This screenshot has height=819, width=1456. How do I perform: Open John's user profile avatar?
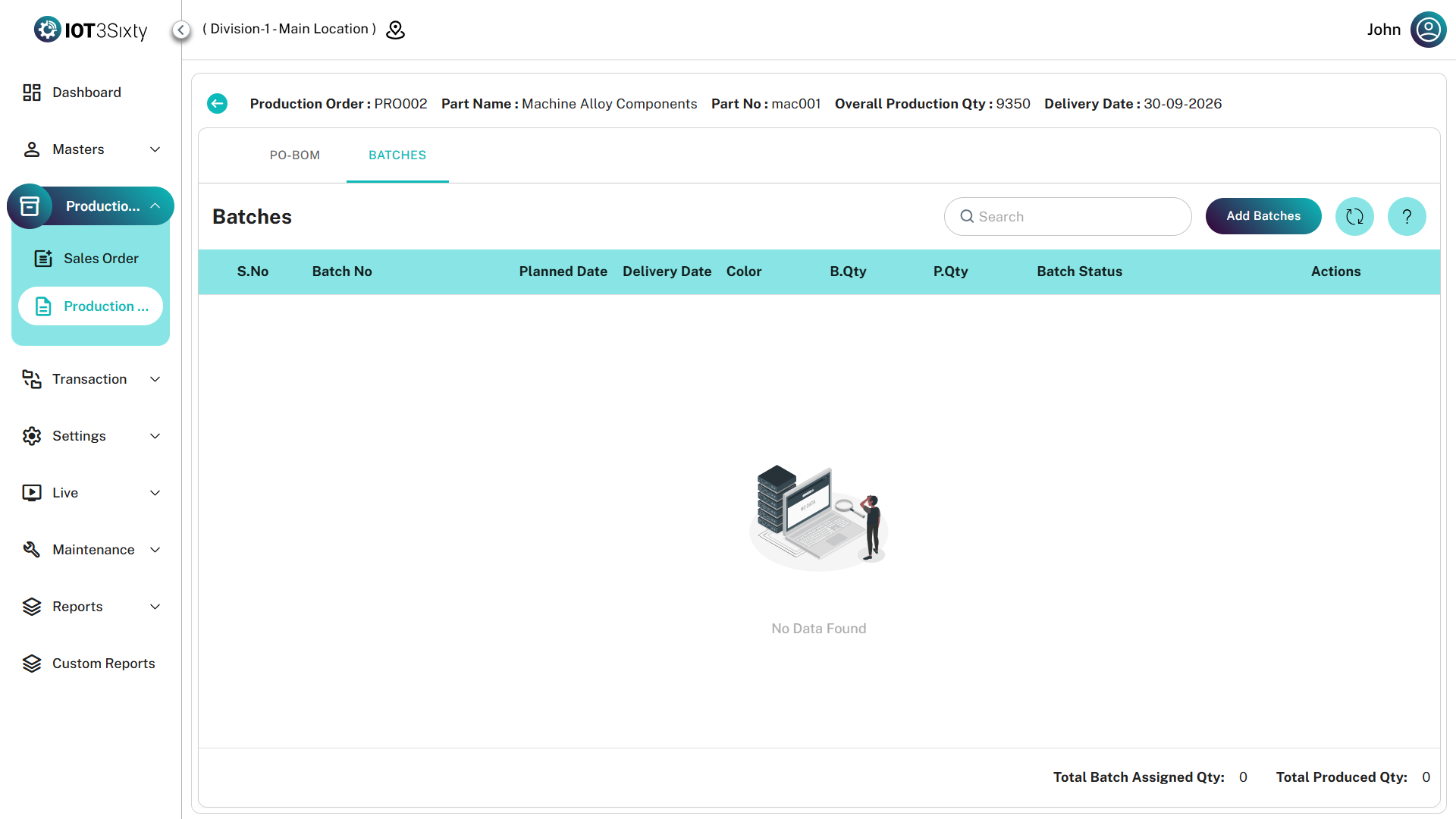point(1428,30)
